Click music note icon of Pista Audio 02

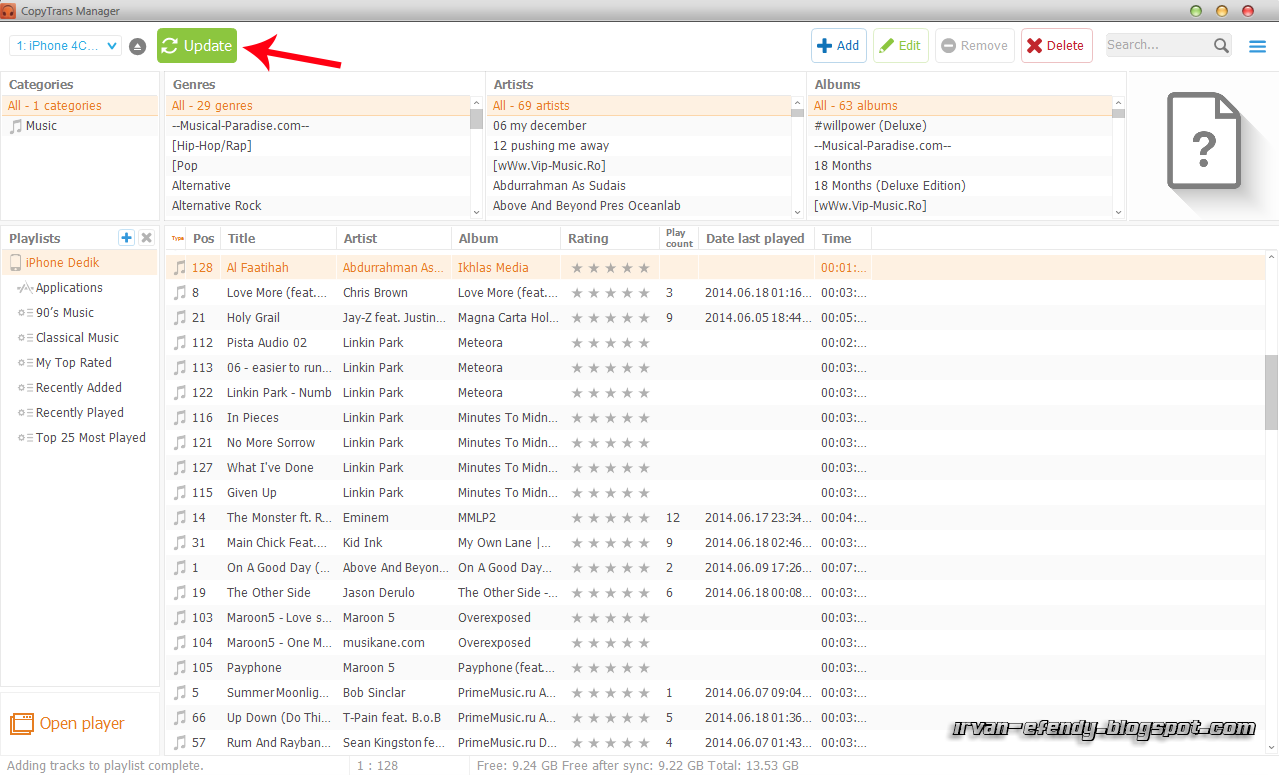click(x=180, y=343)
